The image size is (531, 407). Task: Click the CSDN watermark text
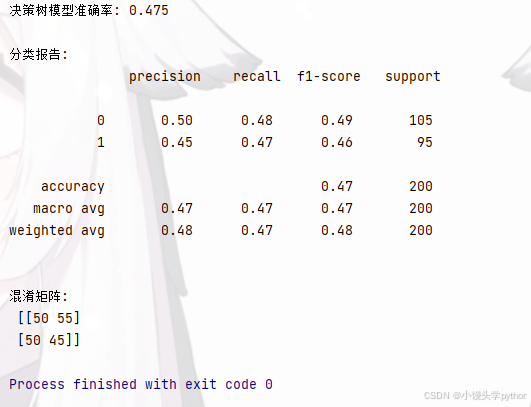click(x=475, y=396)
